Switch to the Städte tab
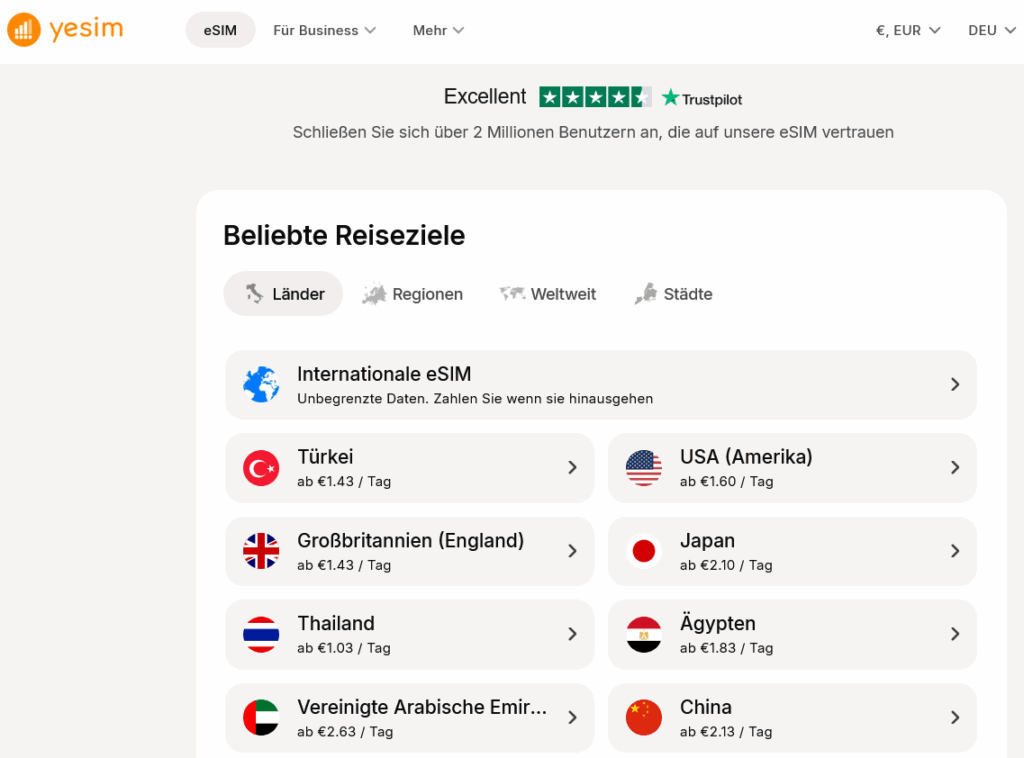Viewport: 1024px width, 758px height. (x=673, y=293)
